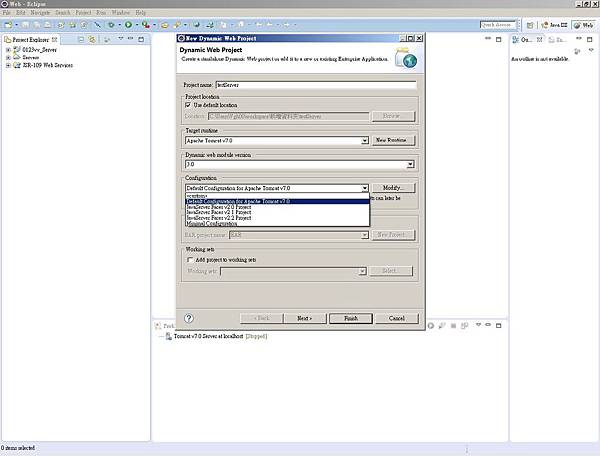Open the Project Explorer view menu arrow
Image resolution: width=600 pixels, height=456 pixels.
tap(121, 39)
